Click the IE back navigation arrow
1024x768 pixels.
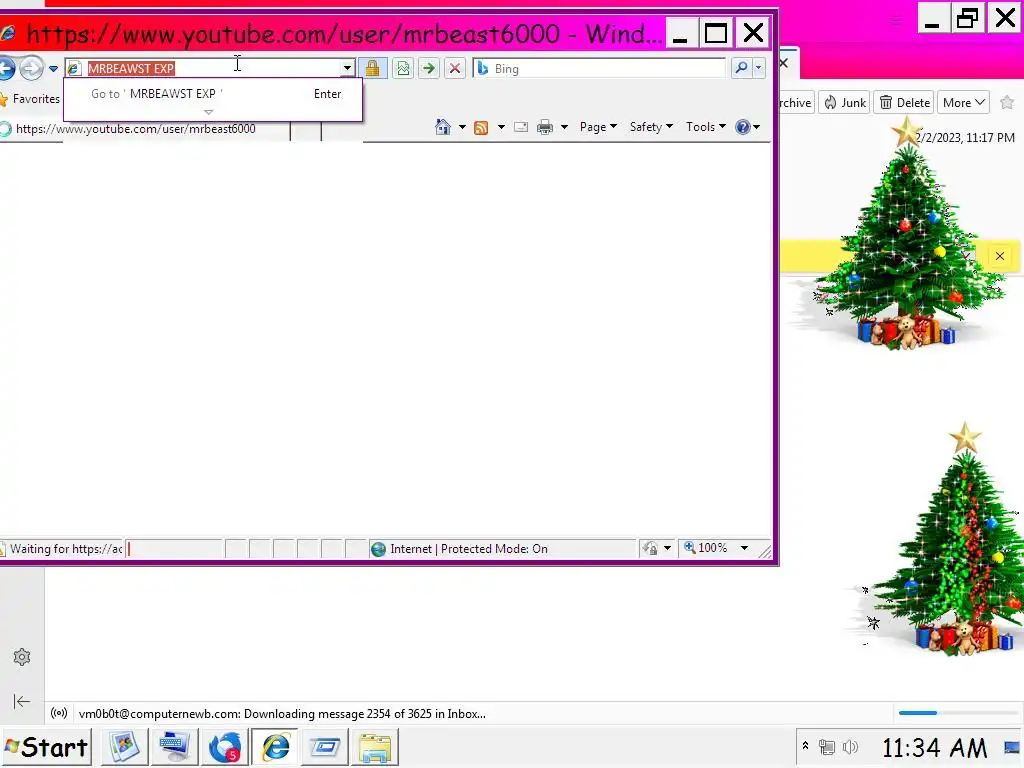pos(6,68)
